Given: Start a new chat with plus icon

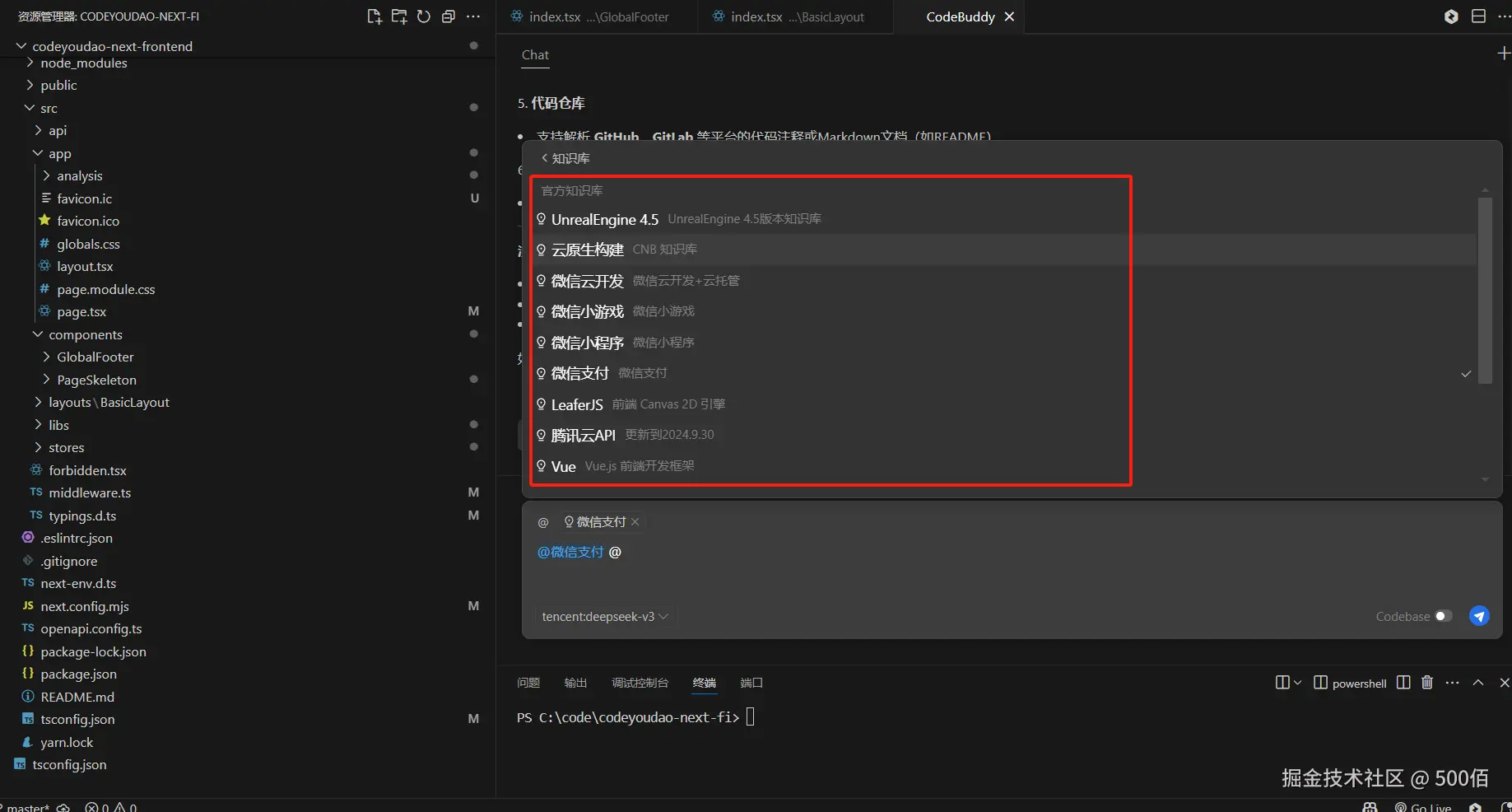Looking at the screenshot, I should [1503, 54].
